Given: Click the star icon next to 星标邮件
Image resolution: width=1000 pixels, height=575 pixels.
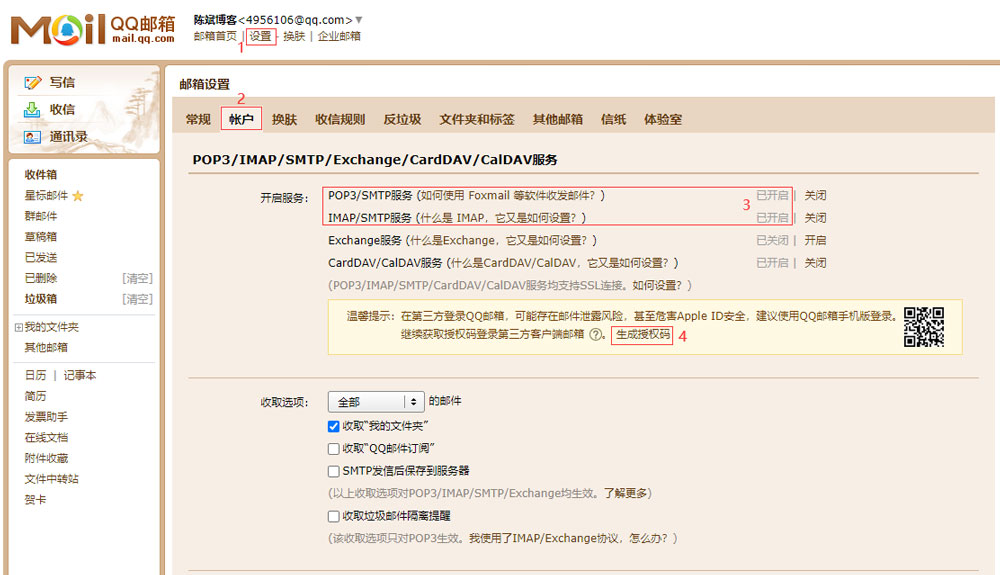Looking at the screenshot, I should 78,196.
